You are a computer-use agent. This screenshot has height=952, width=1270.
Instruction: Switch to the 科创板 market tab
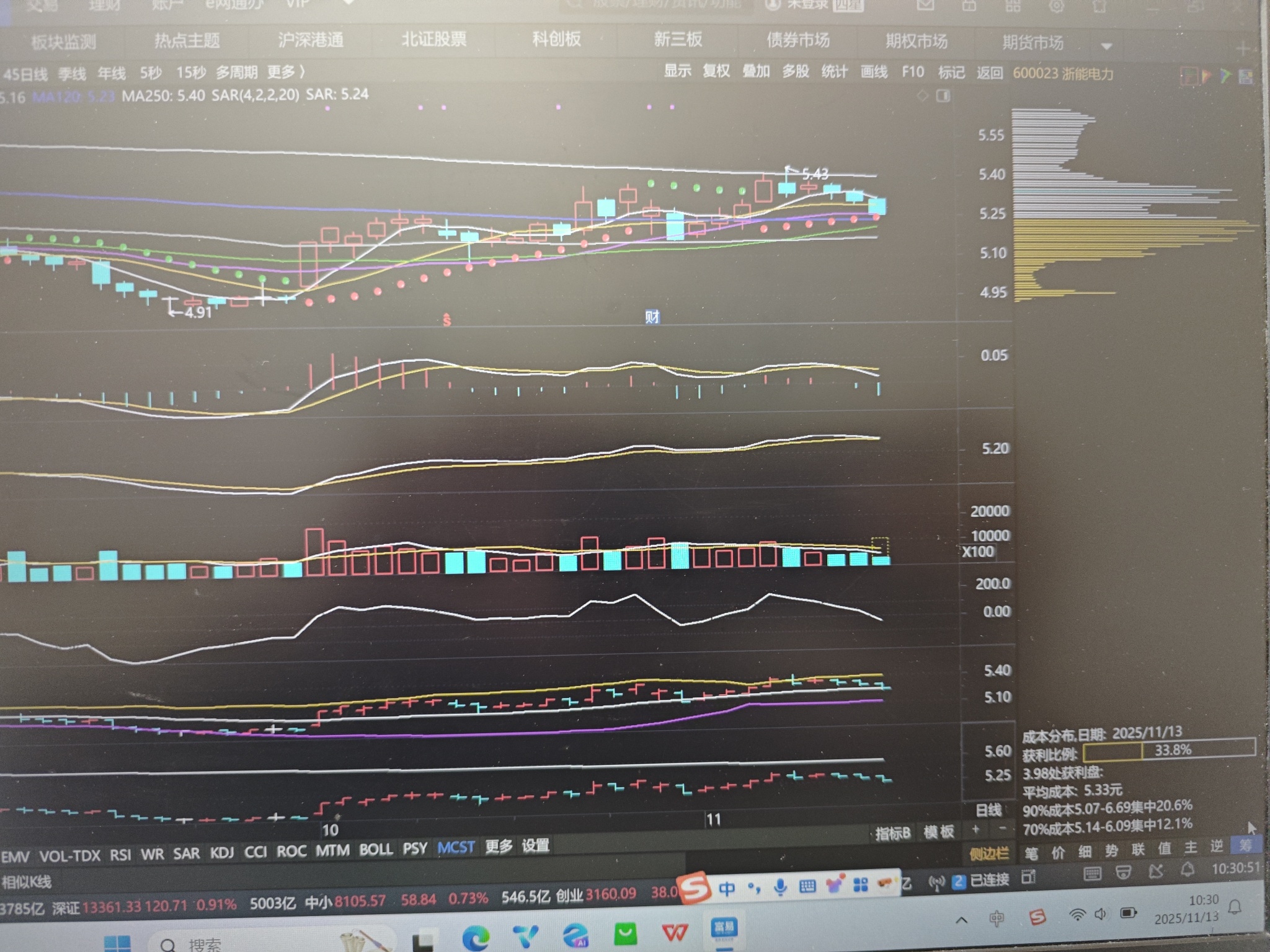[x=556, y=39]
